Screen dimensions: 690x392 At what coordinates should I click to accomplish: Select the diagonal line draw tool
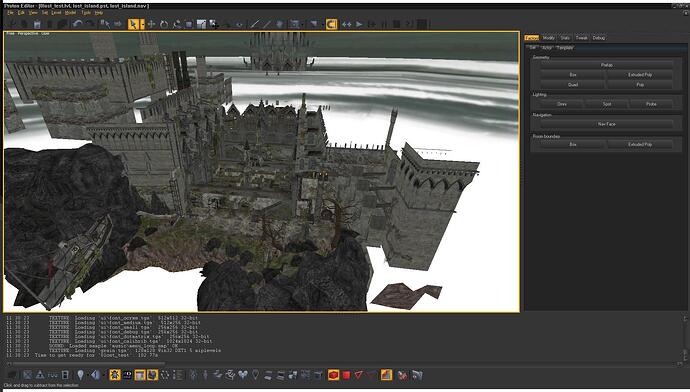point(254,24)
